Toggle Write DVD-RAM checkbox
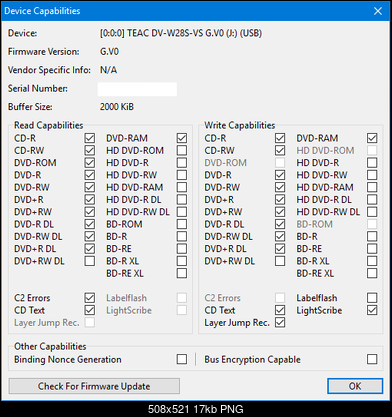The image size is (392, 417). [372, 138]
